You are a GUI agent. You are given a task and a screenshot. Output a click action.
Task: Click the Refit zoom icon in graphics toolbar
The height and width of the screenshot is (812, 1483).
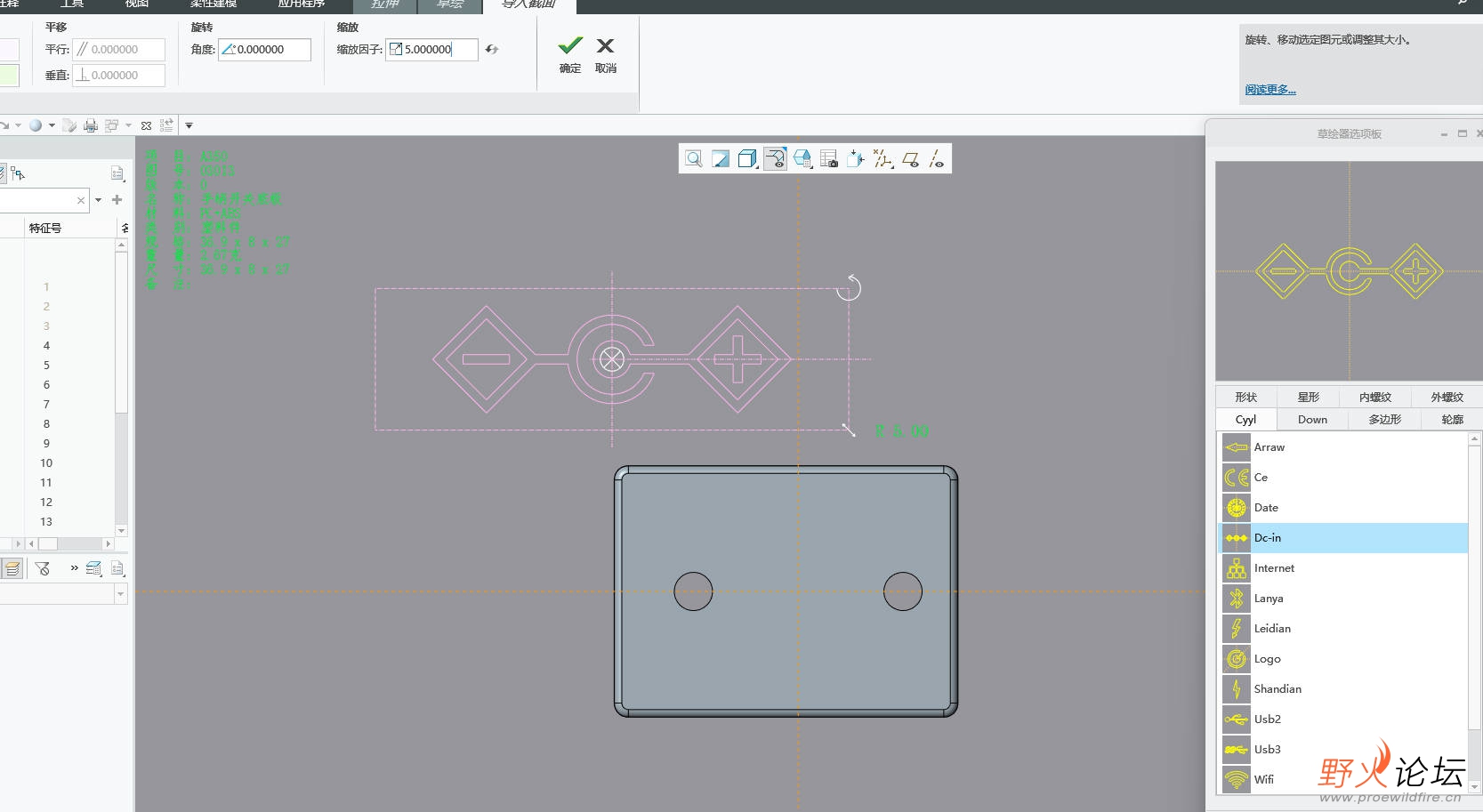pos(694,159)
